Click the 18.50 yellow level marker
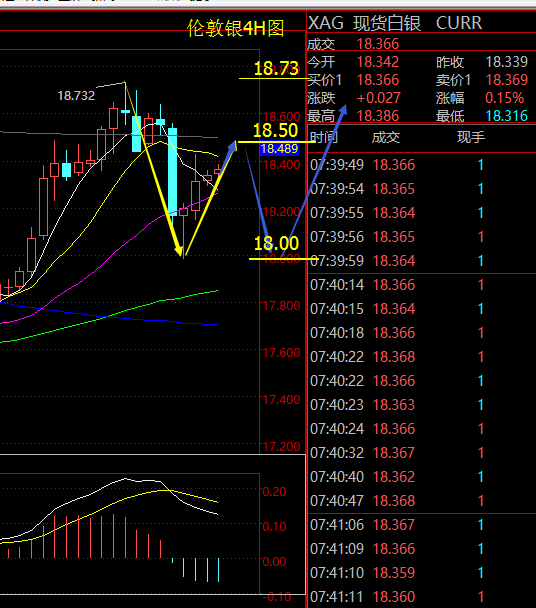Image resolution: width=536 pixels, height=608 pixels. click(275, 130)
